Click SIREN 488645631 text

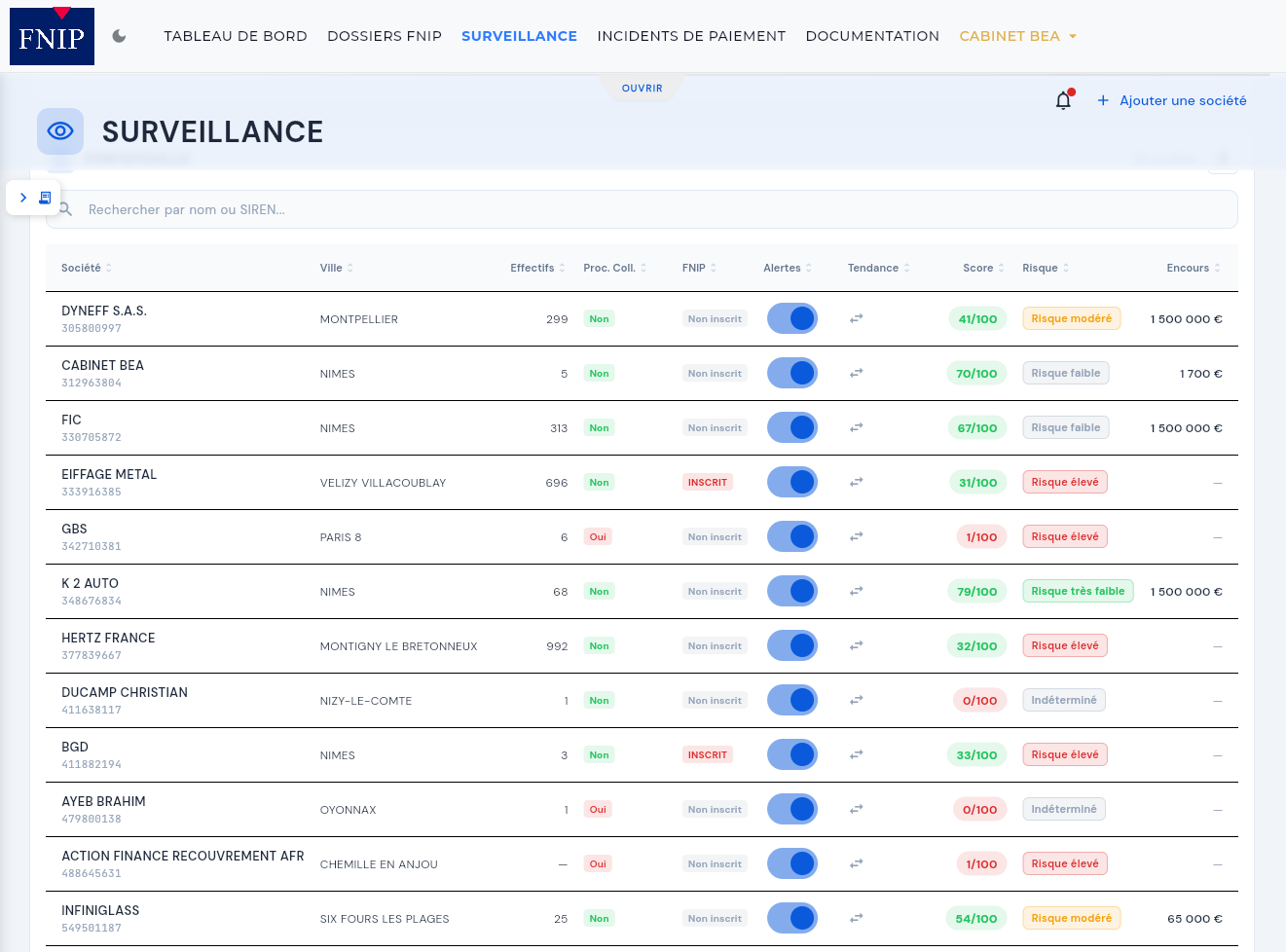point(92,873)
